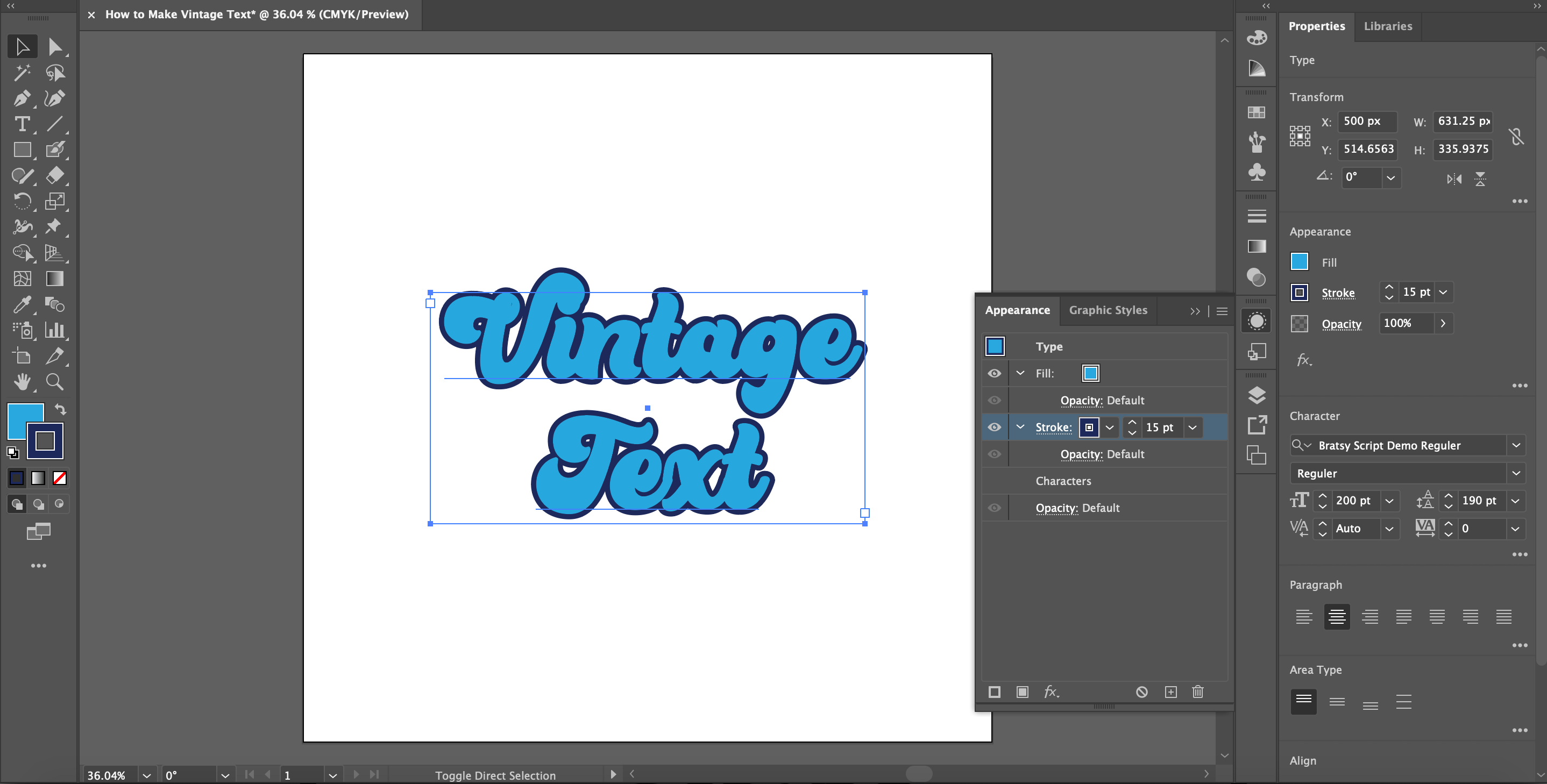Select the Artboard tool
1547x784 pixels.
coord(22,356)
